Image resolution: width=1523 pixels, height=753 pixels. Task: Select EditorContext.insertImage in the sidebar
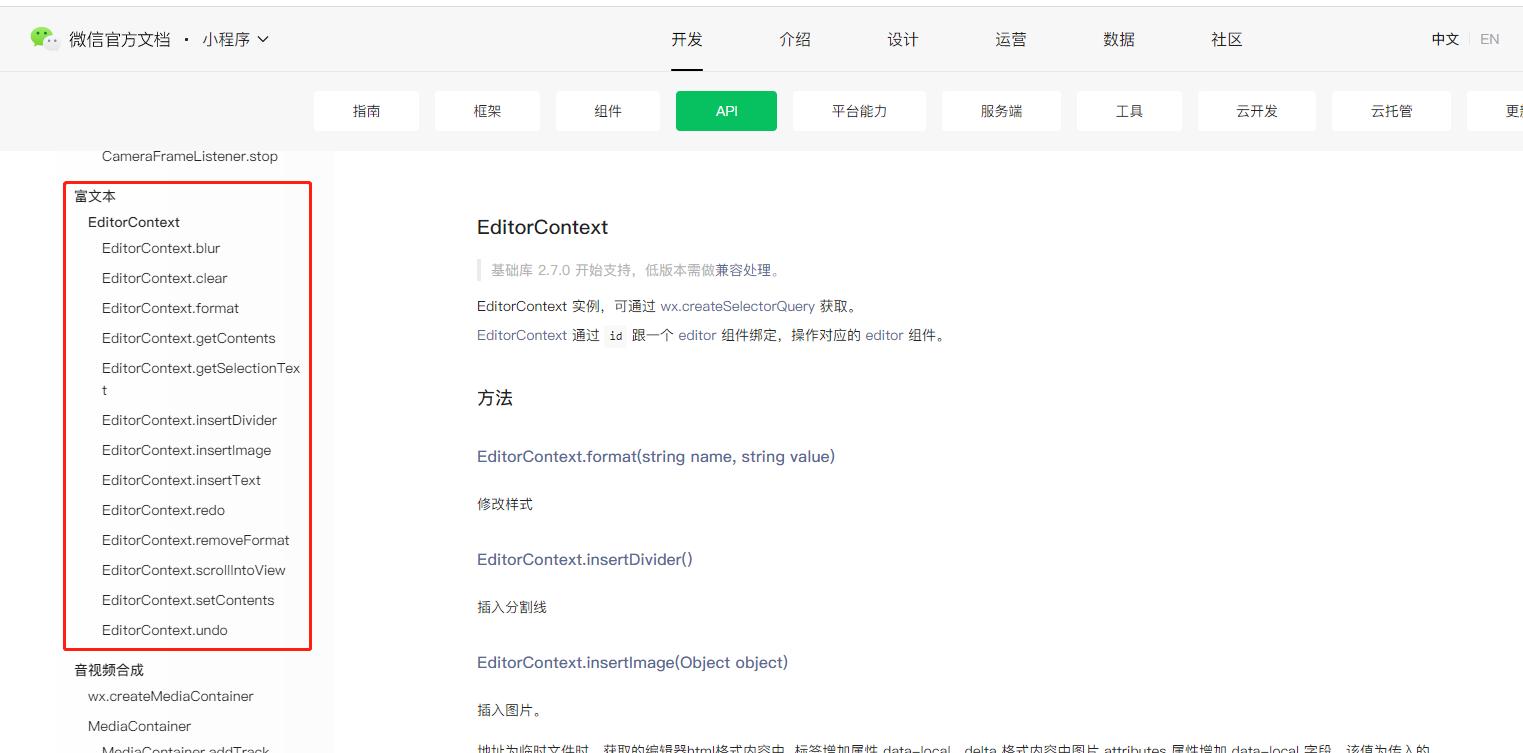(x=186, y=450)
